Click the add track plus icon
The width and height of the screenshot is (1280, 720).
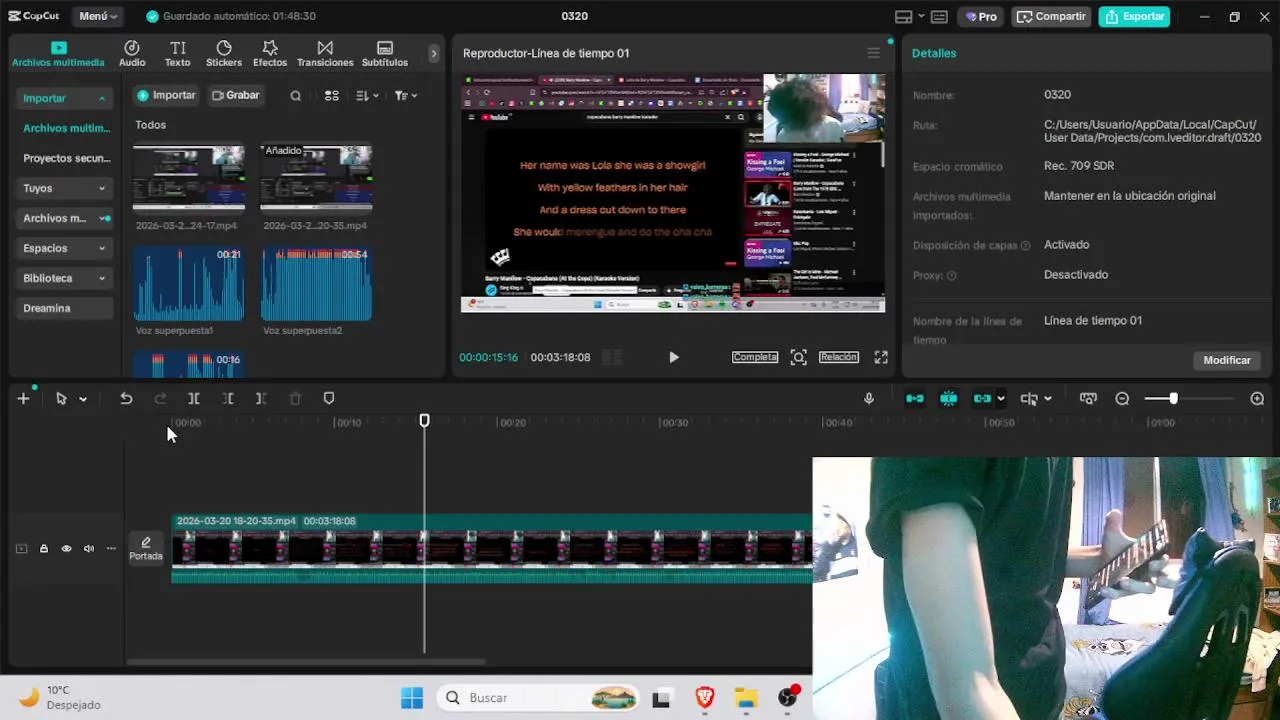[x=23, y=398]
